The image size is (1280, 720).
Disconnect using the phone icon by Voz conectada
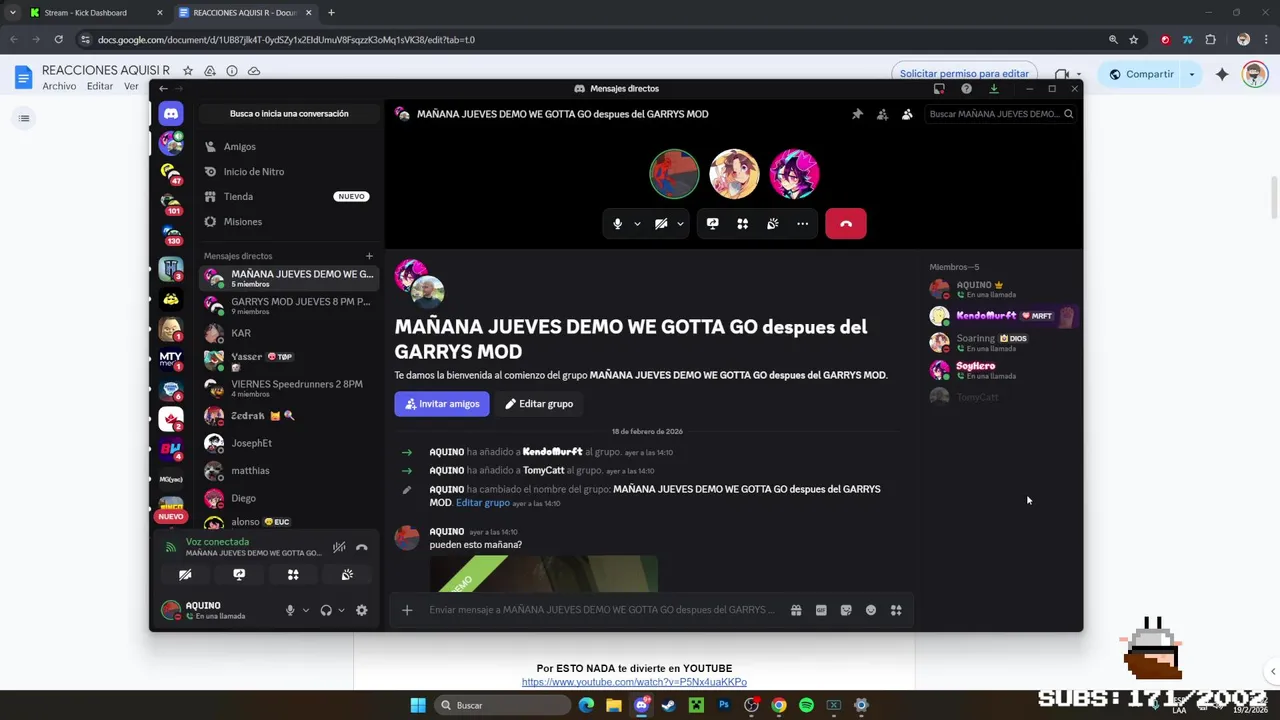pyautogui.click(x=362, y=547)
